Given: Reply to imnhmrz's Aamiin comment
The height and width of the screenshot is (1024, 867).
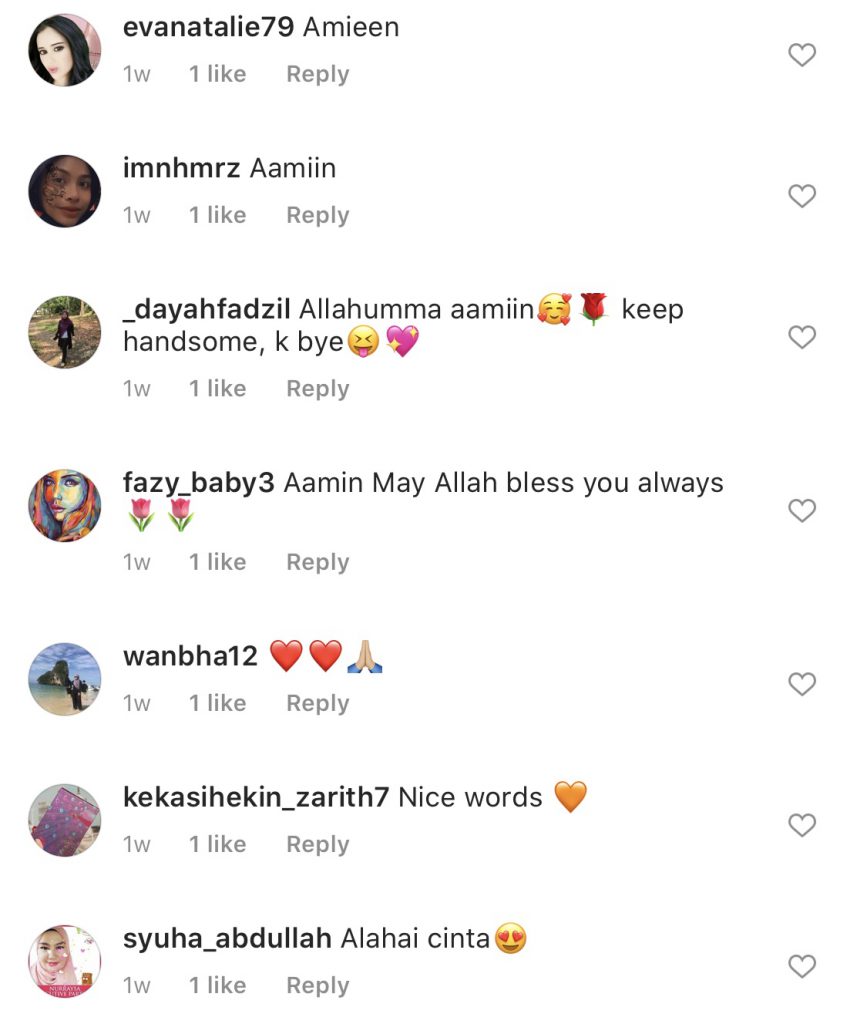Looking at the screenshot, I should click(318, 216).
